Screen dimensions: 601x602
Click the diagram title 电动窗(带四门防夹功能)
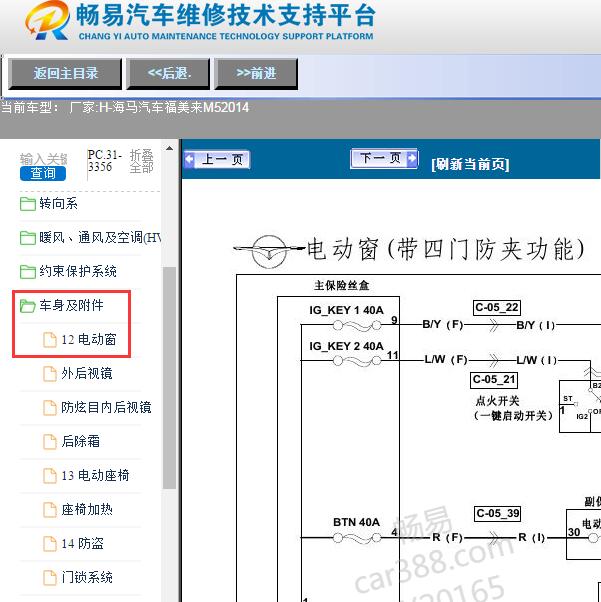(x=445, y=249)
